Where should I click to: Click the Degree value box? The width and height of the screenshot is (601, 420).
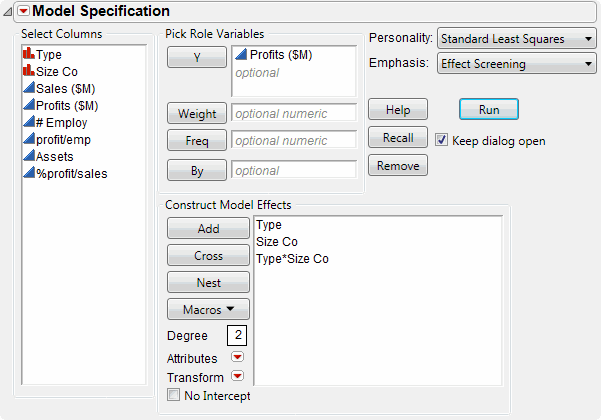pyautogui.click(x=238, y=336)
